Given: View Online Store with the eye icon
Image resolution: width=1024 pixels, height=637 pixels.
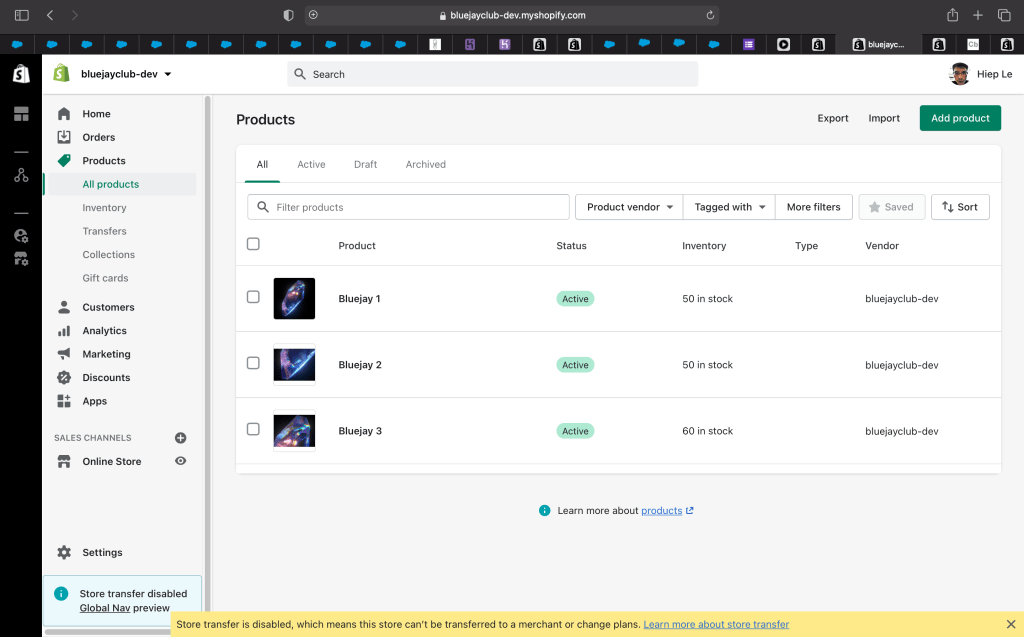Looking at the screenshot, I should tap(181, 461).
